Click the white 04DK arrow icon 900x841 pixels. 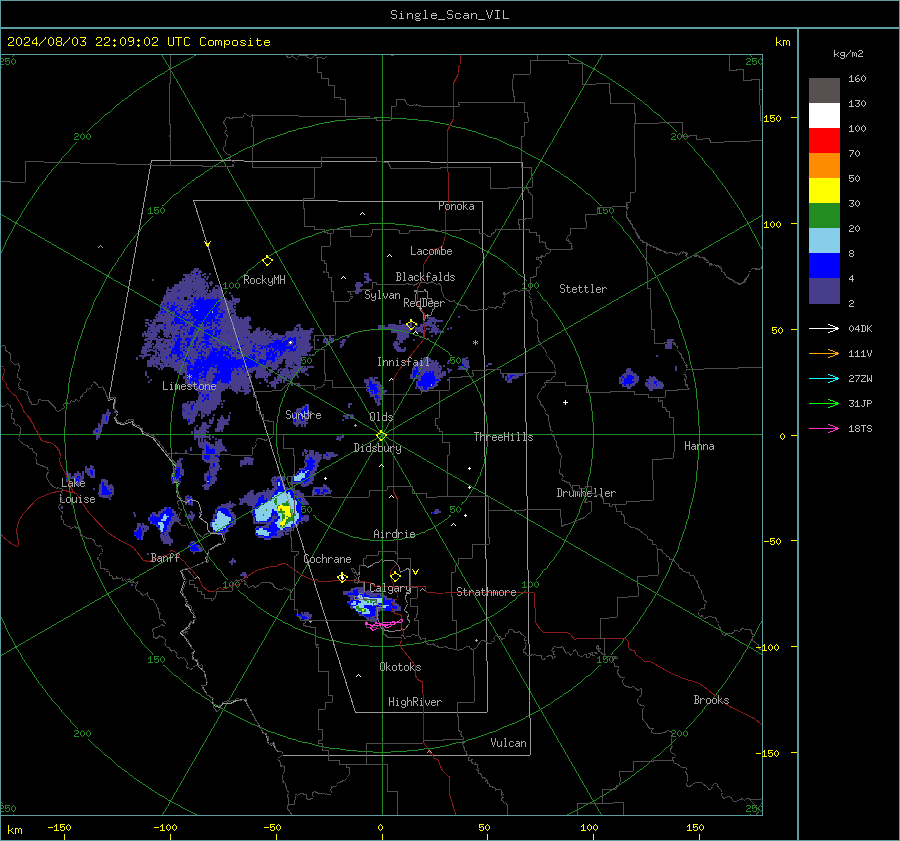824,328
